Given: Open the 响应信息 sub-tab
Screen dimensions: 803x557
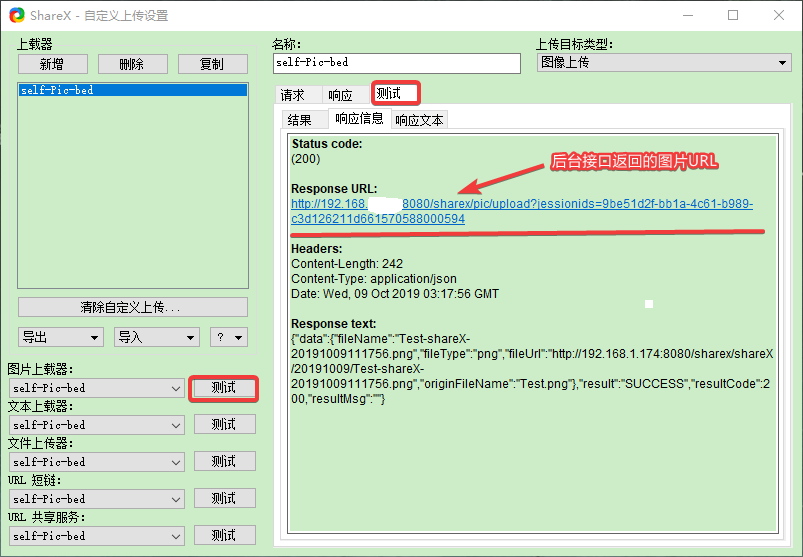Looking at the screenshot, I should (x=360, y=119).
